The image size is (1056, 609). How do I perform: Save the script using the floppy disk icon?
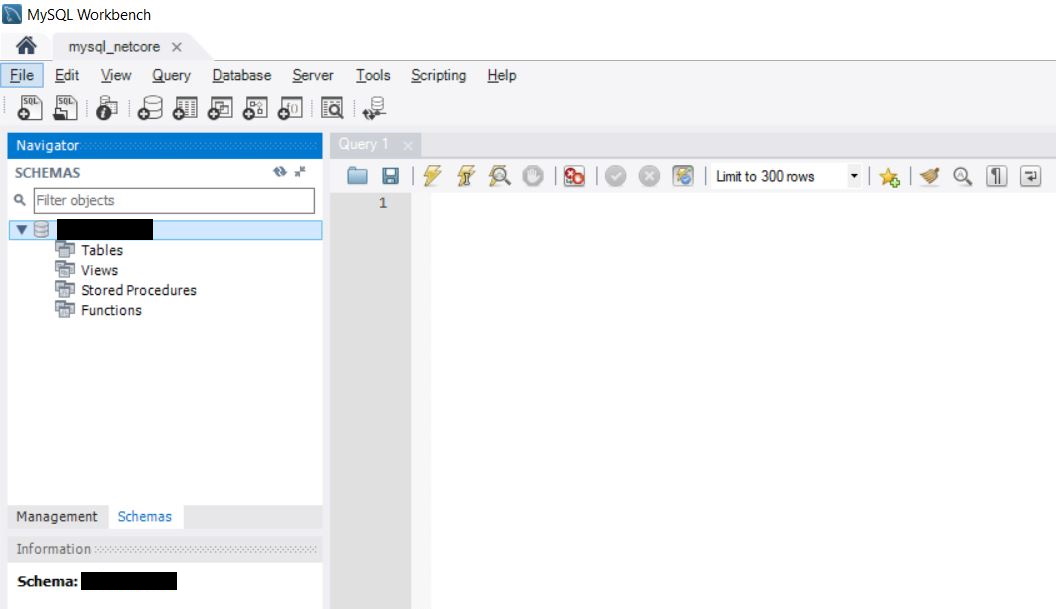pos(390,176)
